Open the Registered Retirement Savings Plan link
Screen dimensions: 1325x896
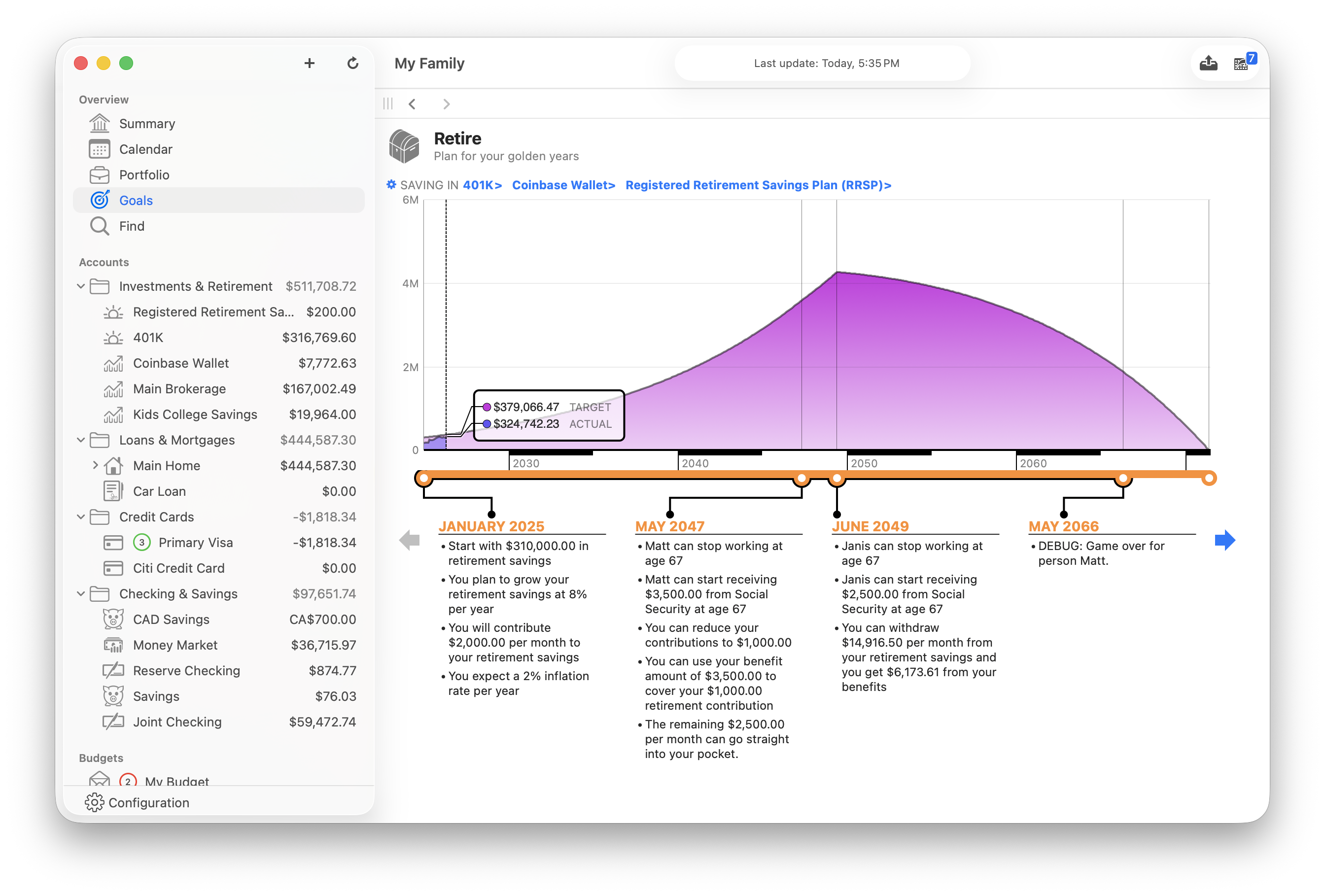coord(757,185)
